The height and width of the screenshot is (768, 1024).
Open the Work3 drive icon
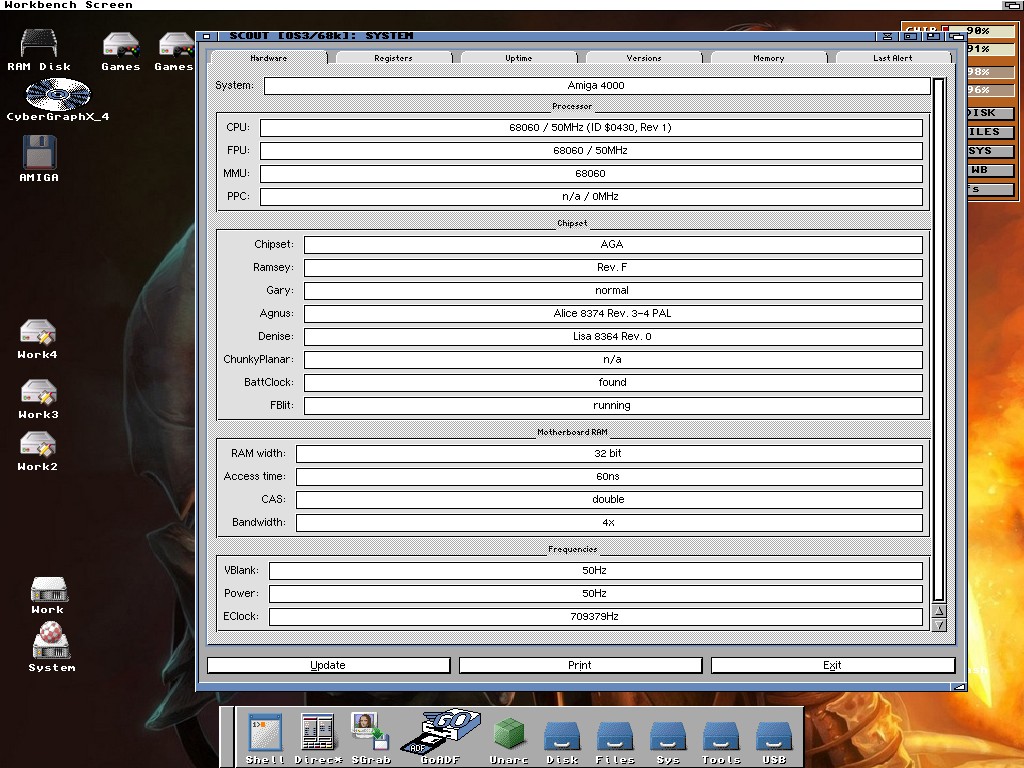38,399
